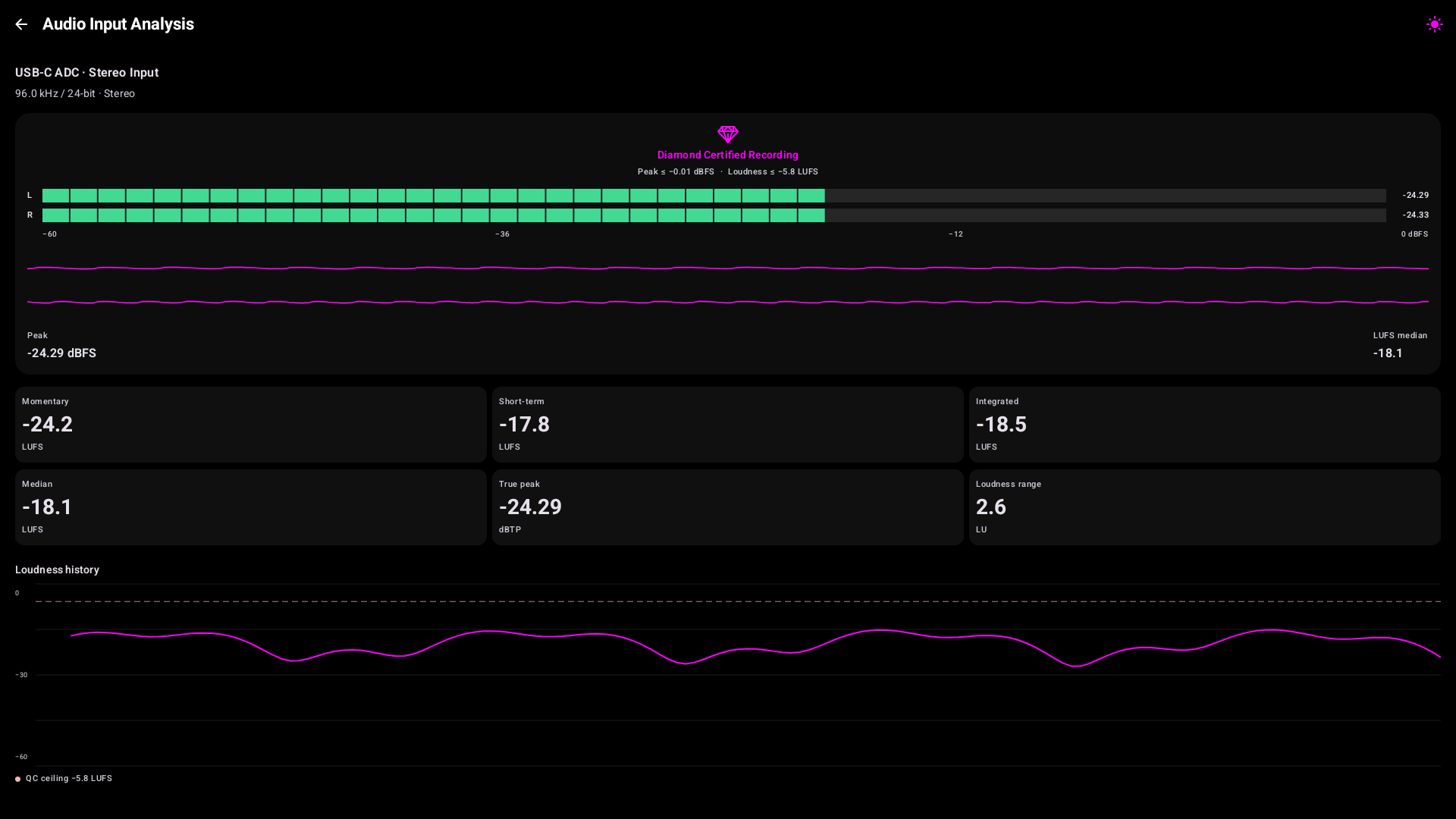Click the 96.0 kHz / 24-bit format text
The height and width of the screenshot is (819, 1456).
tap(75, 93)
